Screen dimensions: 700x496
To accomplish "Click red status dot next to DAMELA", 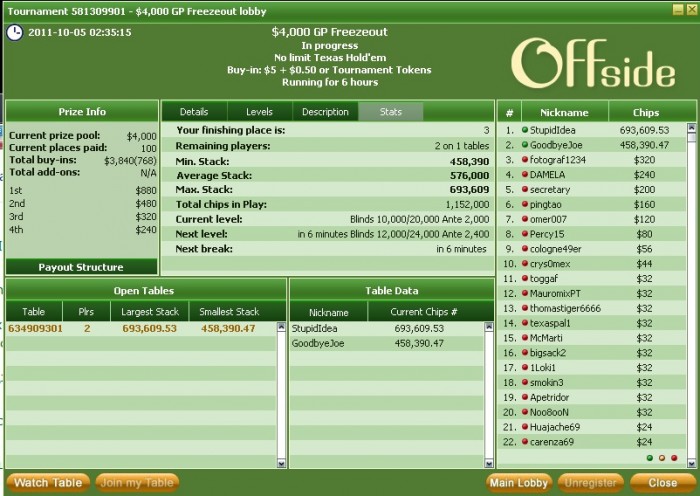I will [x=525, y=175].
